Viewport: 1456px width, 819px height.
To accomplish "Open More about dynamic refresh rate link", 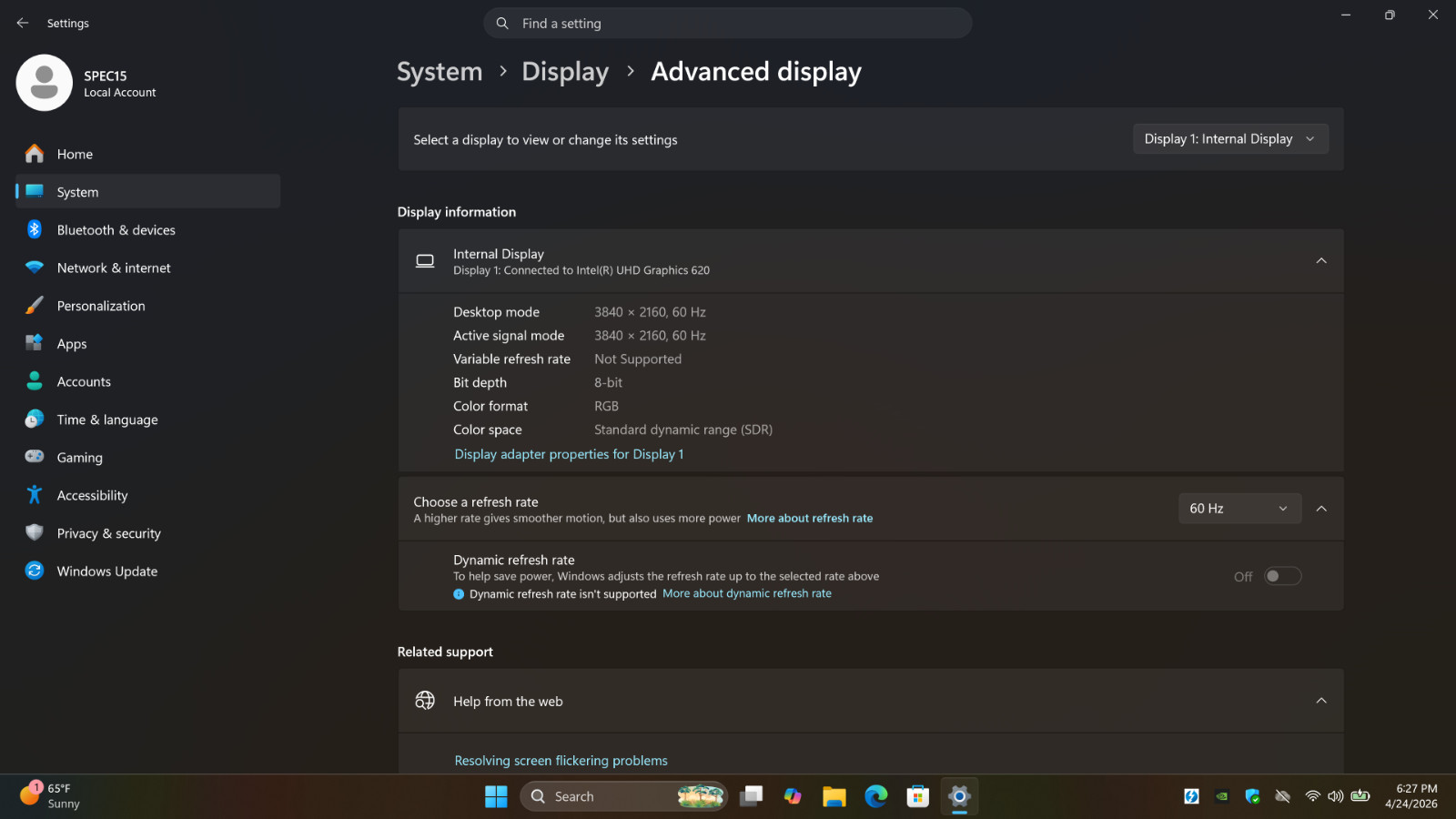I will (747, 593).
